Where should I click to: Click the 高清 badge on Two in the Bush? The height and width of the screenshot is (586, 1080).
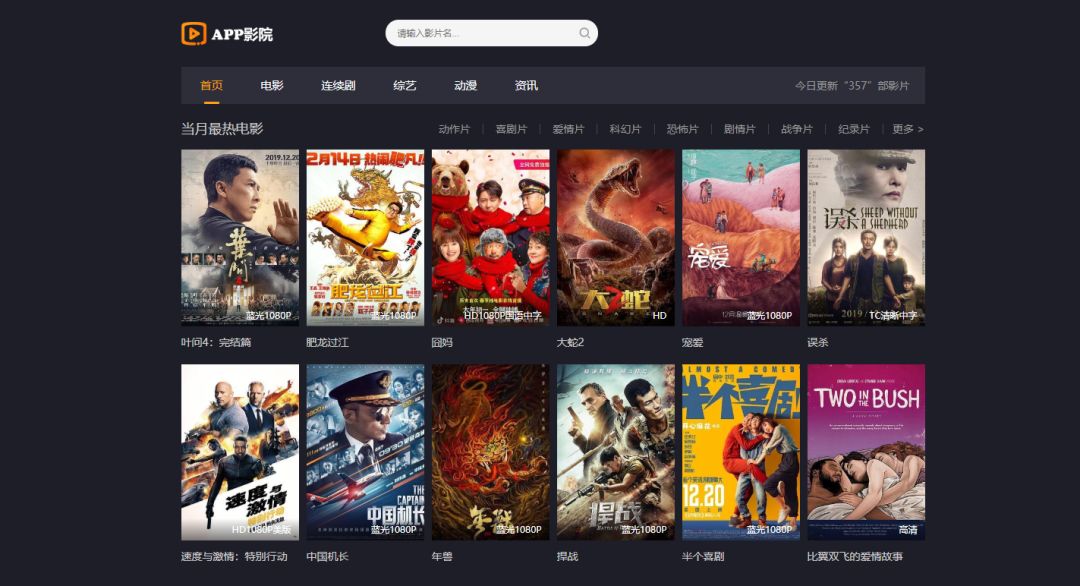pyautogui.click(x=908, y=530)
